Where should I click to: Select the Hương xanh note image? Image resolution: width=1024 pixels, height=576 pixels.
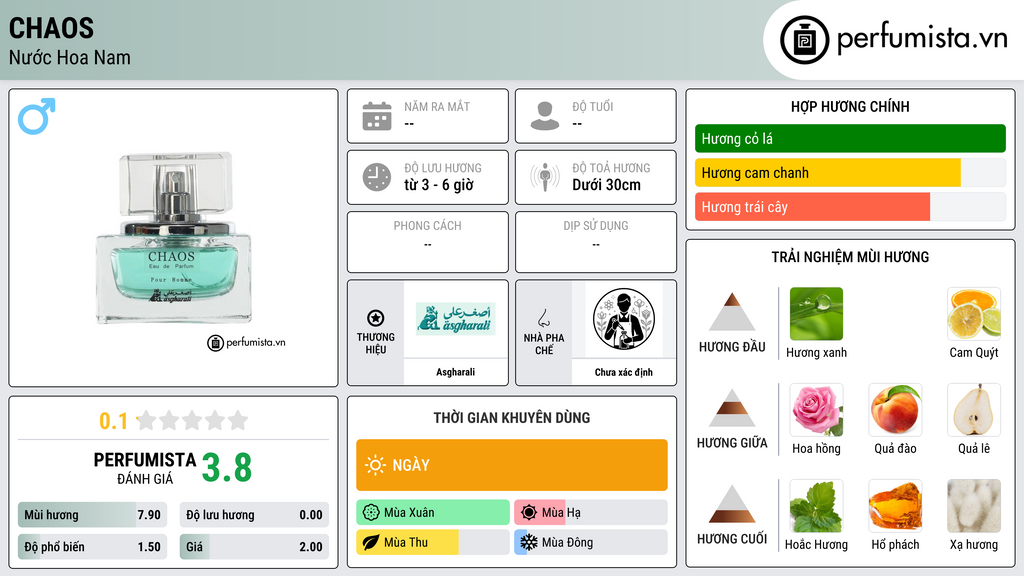[x=816, y=314]
